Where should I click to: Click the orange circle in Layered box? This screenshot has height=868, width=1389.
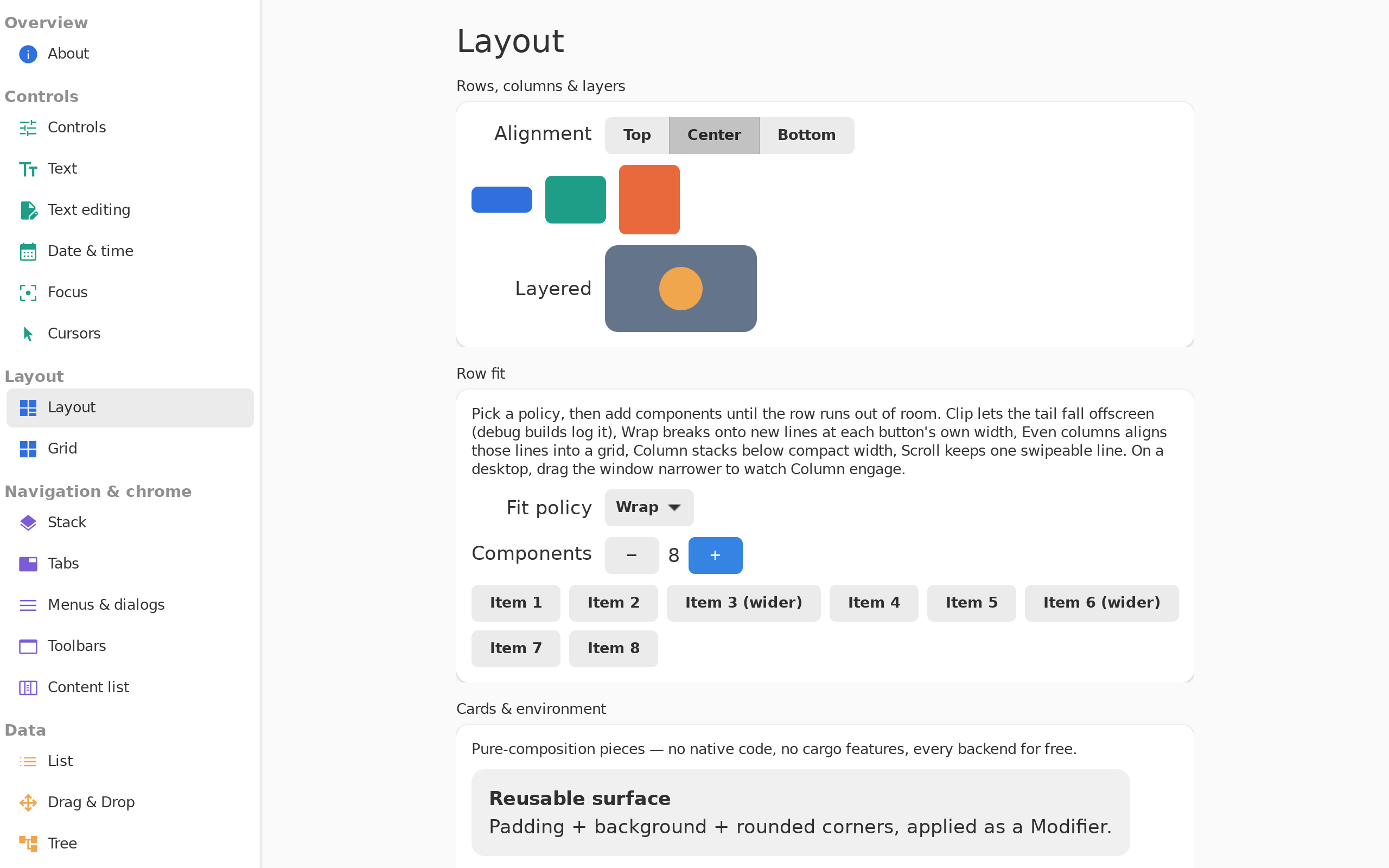pos(681,289)
